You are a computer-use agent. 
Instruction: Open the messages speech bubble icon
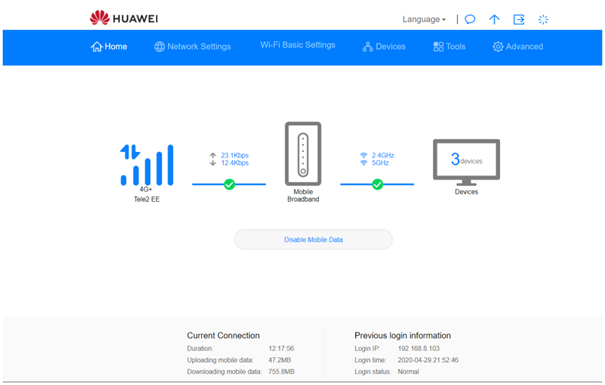pos(470,19)
